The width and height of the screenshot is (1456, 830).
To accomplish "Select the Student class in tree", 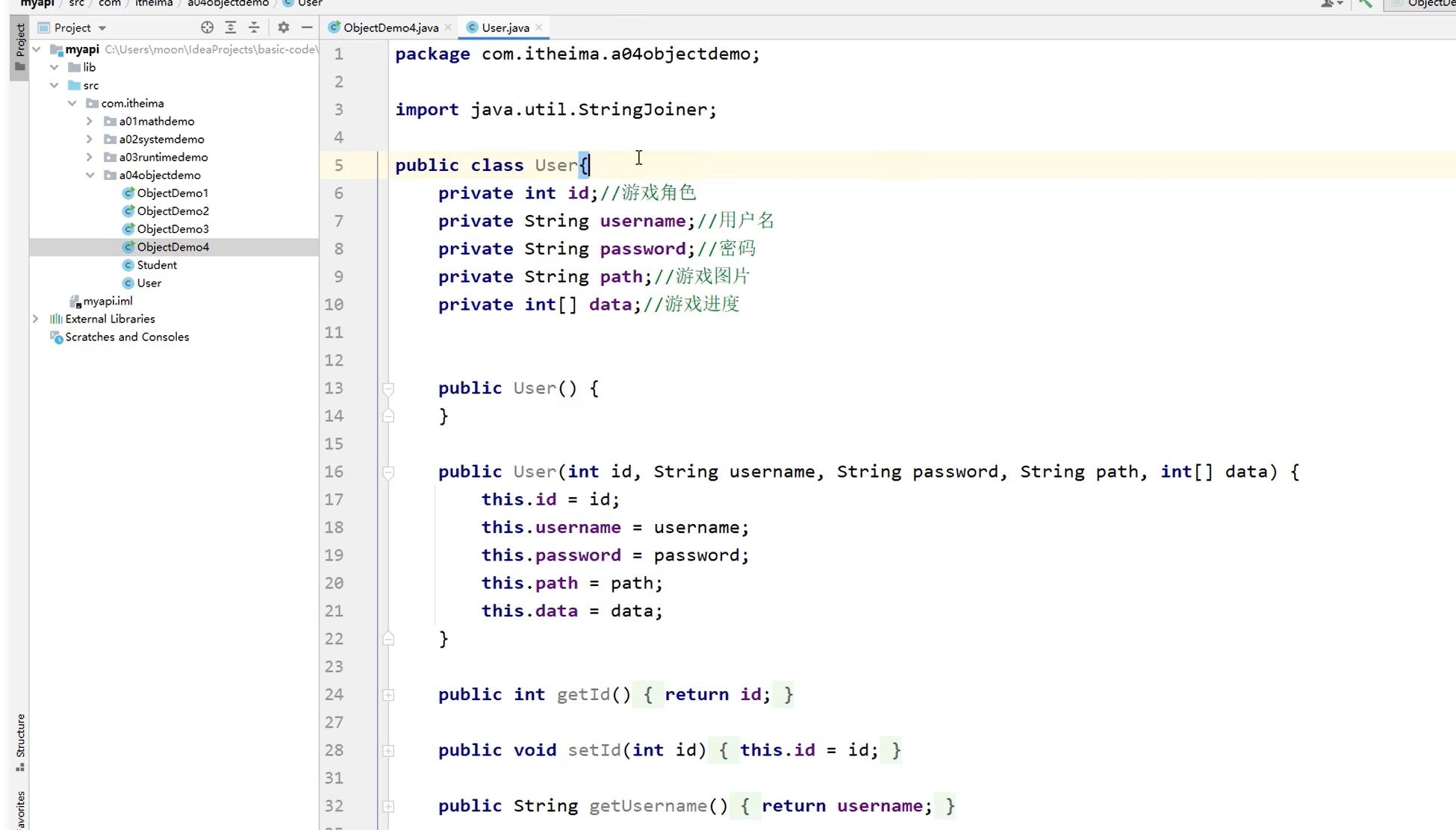I will point(157,265).
